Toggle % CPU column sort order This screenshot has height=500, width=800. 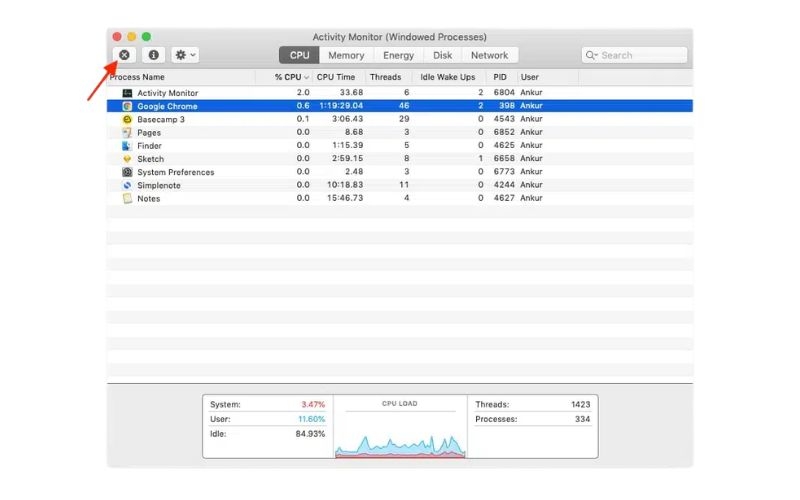coord(291,77)
